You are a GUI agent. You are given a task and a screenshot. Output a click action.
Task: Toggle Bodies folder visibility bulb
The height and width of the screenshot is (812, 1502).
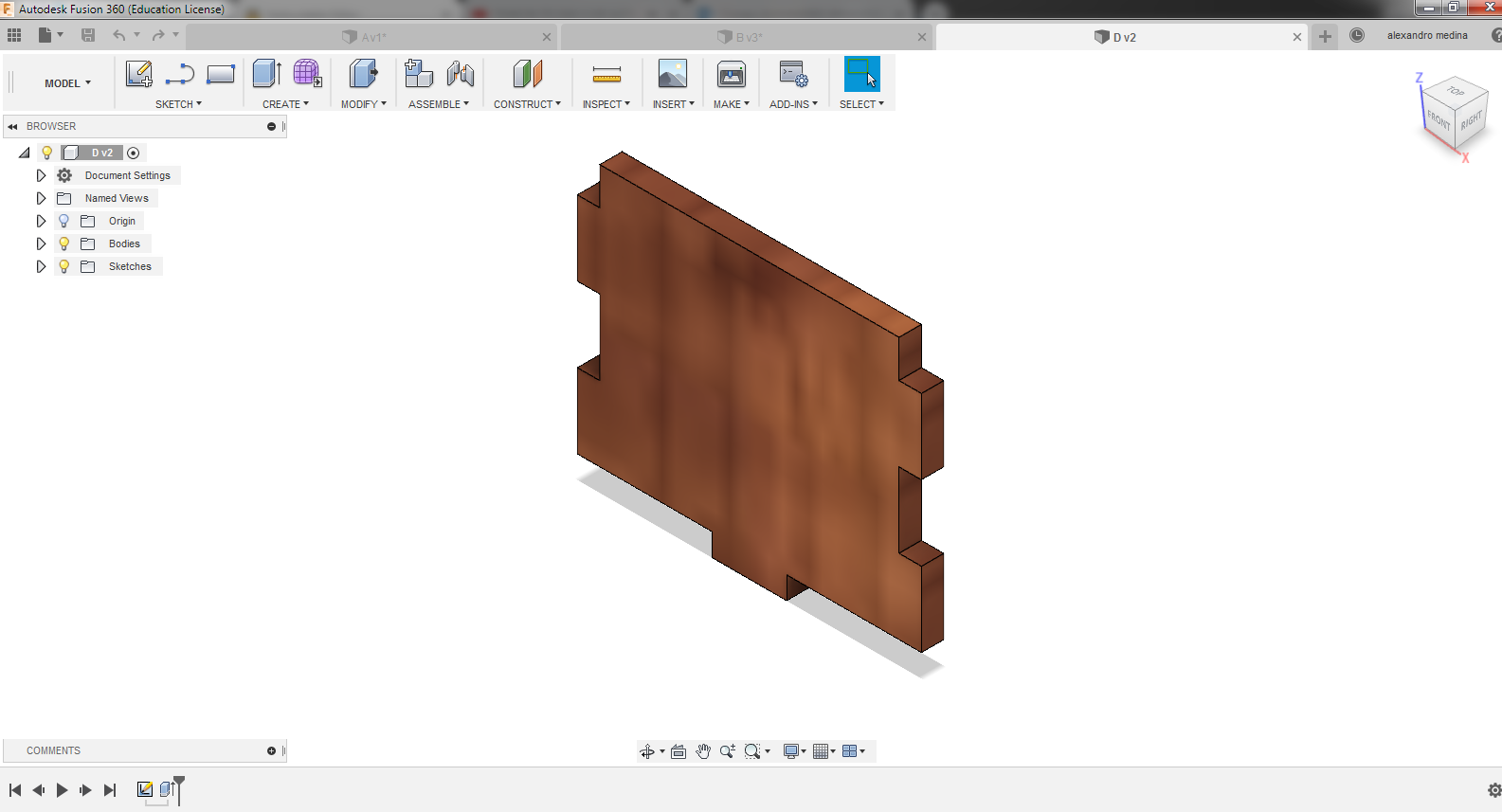tap(63, 244)
